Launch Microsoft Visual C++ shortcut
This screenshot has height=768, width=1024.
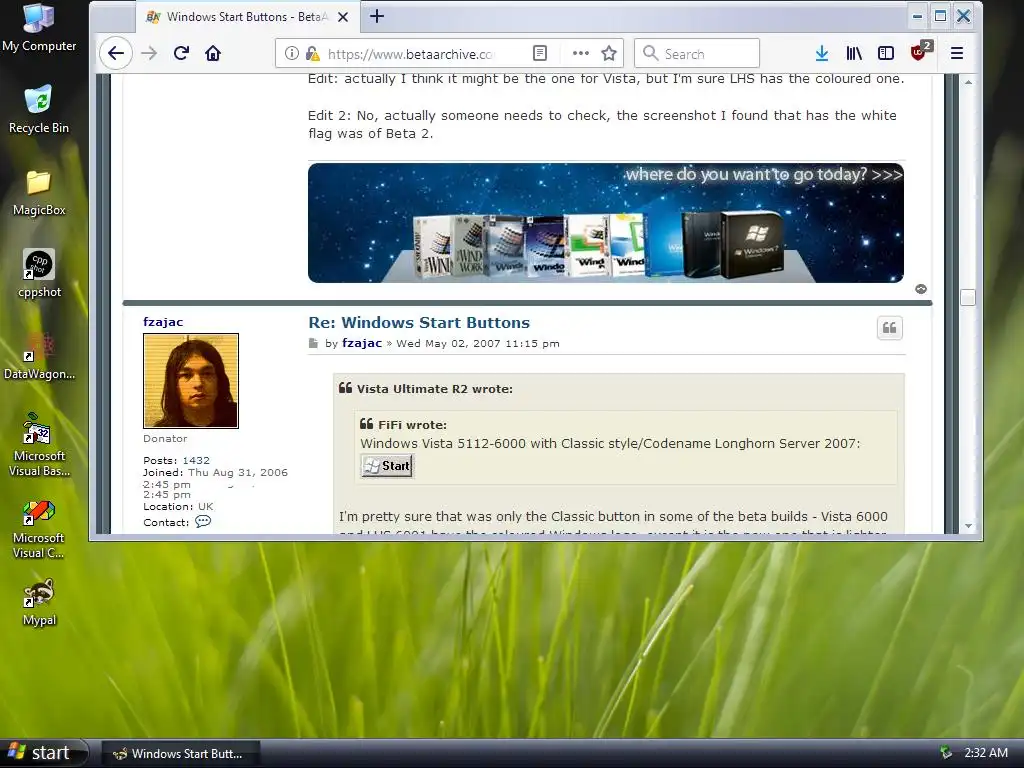click(x=39, y=529)
